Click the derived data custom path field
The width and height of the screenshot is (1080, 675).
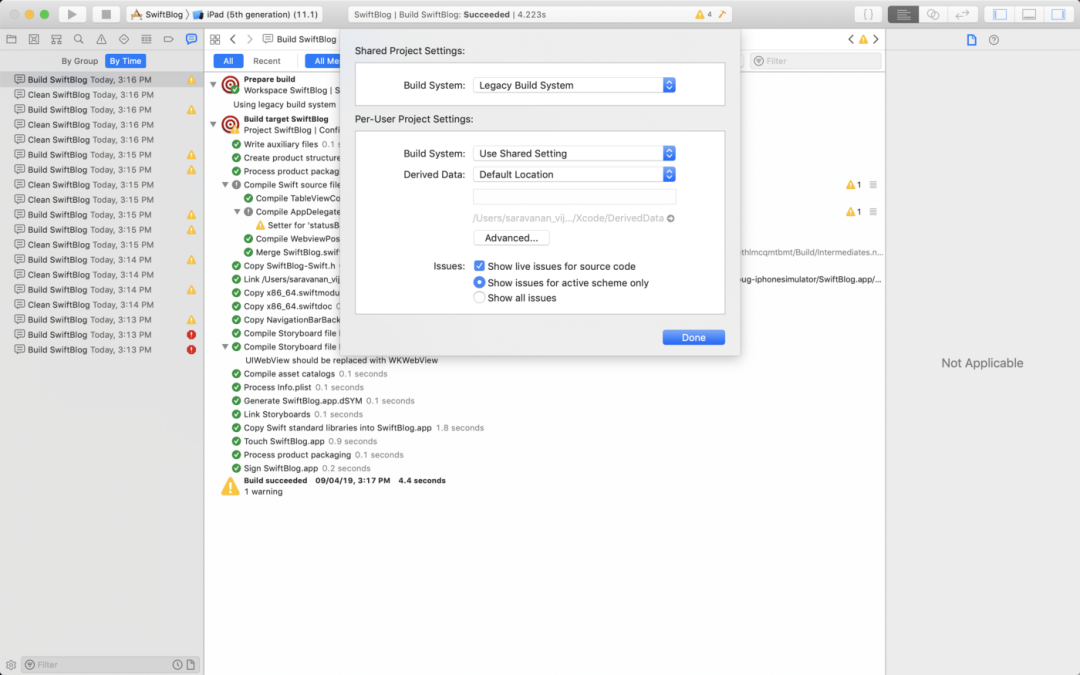click(574, 196)
